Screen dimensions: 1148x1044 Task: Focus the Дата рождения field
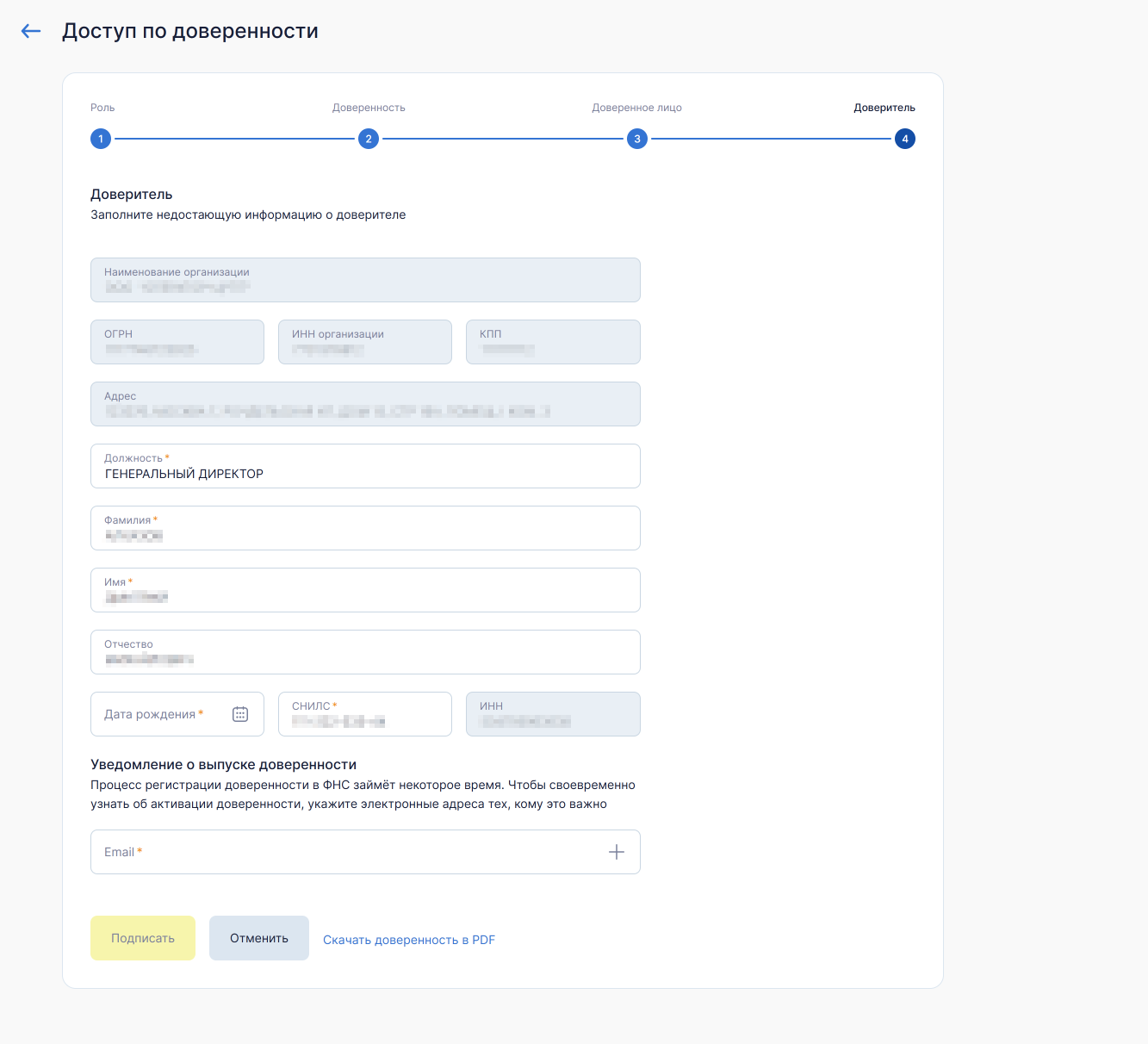pyautogui.click(x=177, y=714)
